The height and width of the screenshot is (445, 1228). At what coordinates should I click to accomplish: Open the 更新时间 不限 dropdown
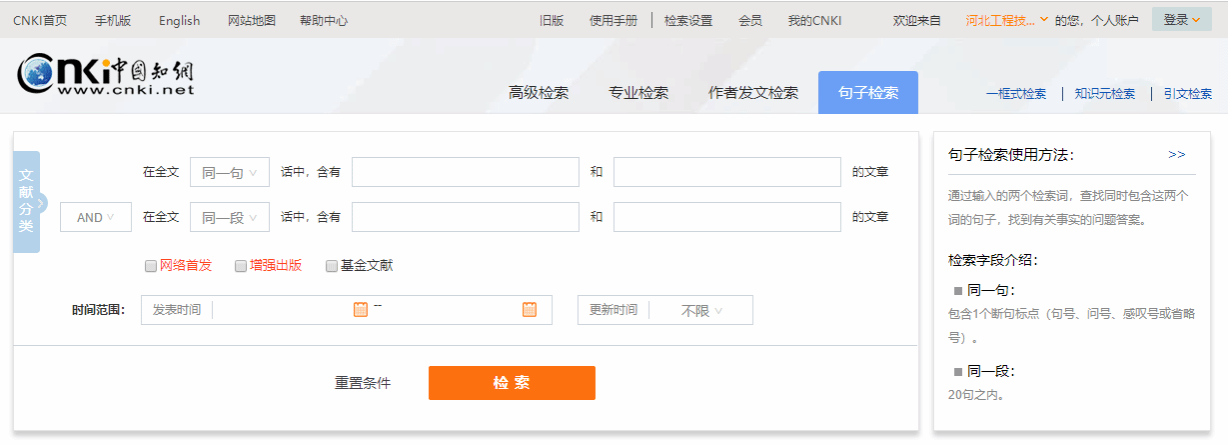701,311
